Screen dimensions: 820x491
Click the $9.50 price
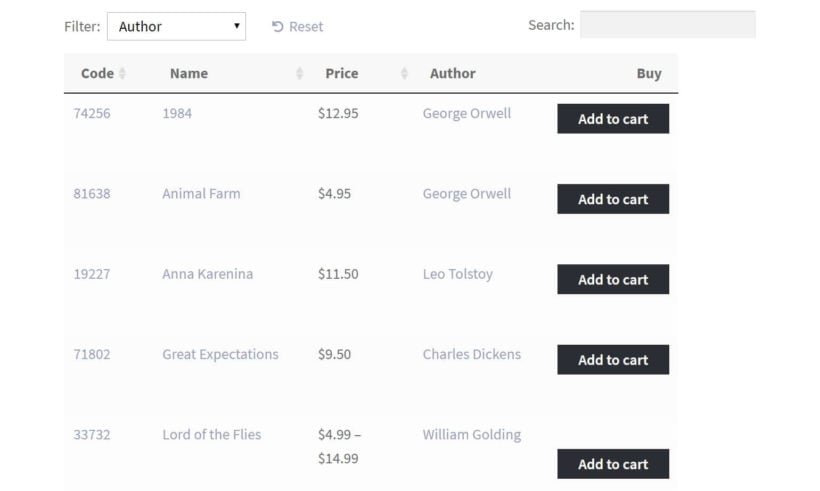tap(334, 355)
